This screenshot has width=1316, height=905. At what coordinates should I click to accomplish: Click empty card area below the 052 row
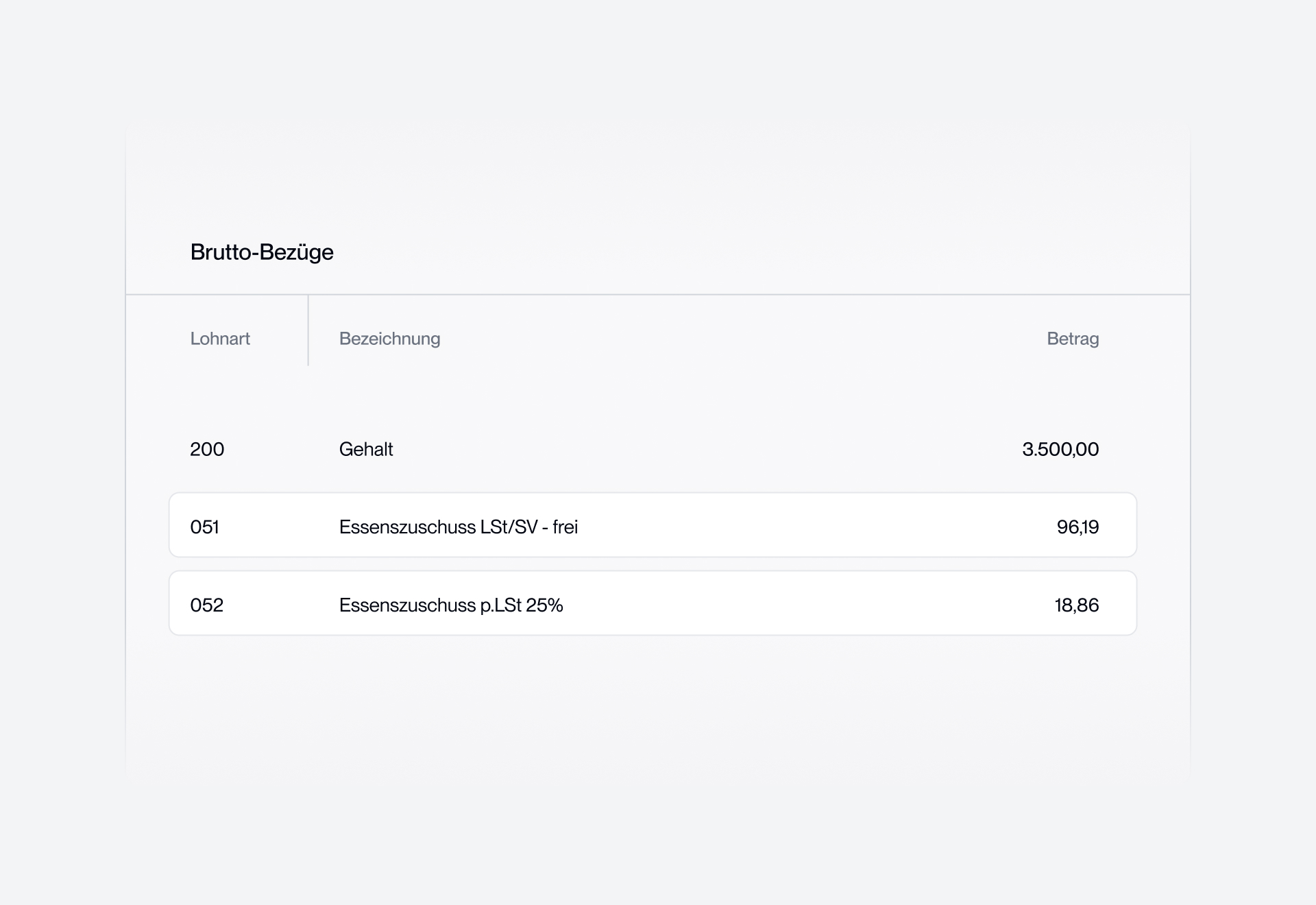[658, 706]
